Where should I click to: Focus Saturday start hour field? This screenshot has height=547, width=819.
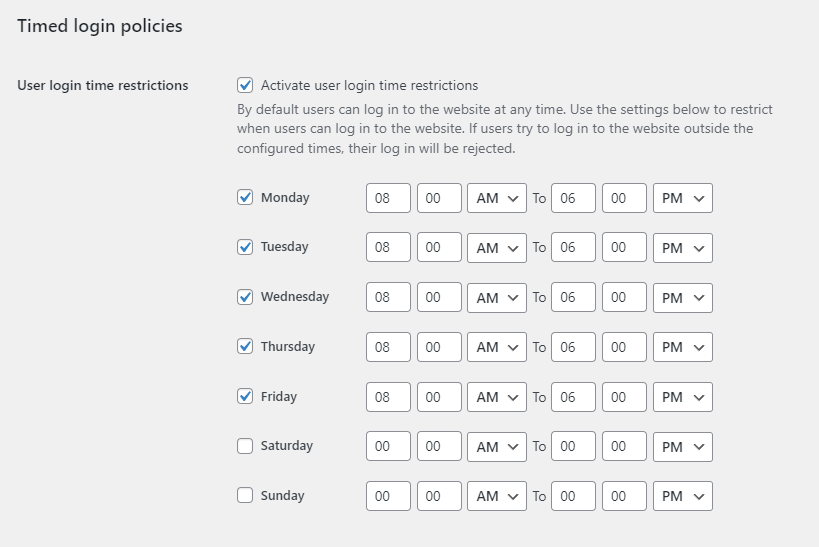(x=388, y=447)
